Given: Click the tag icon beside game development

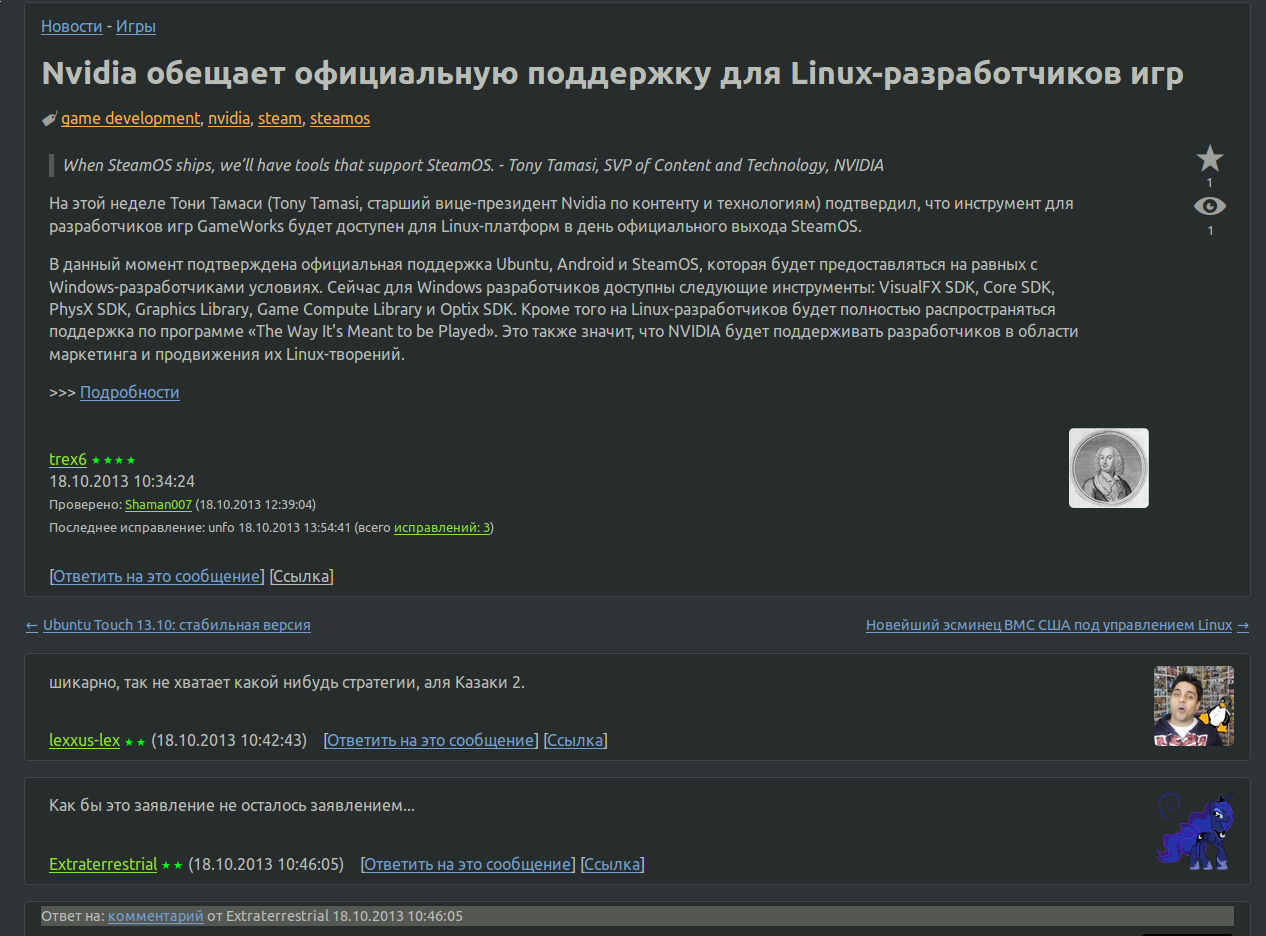Looking at the screenshot, I should (x=49, y=119).
